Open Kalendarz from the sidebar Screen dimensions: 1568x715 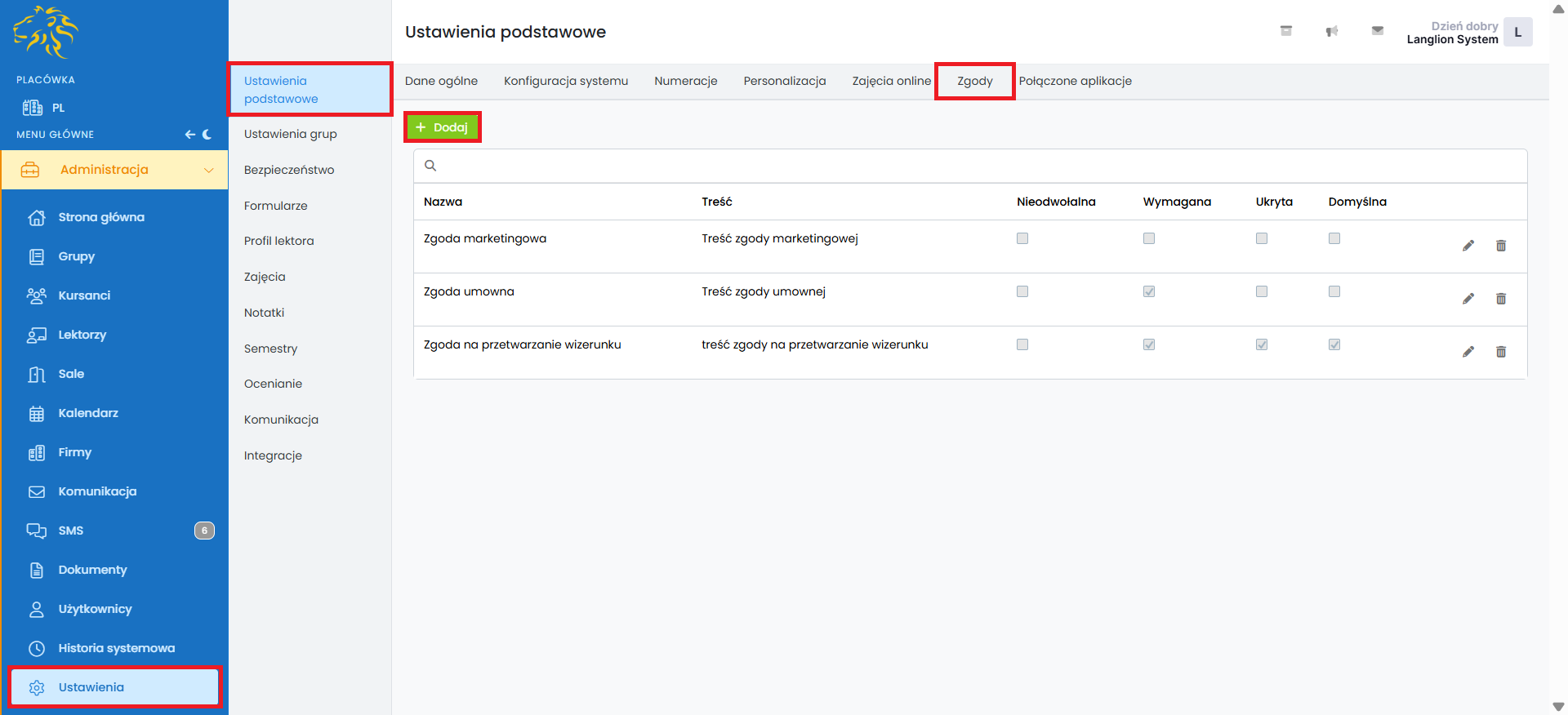point(88,413)
